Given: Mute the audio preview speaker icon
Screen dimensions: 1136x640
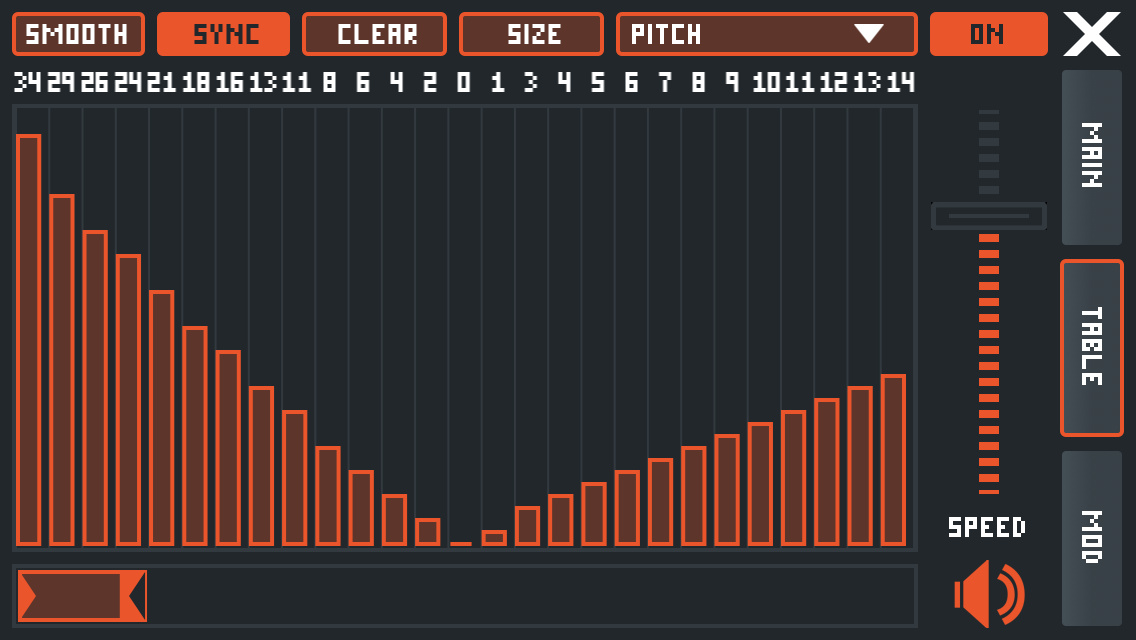Looking at the screenshot, I should (988, 594).
